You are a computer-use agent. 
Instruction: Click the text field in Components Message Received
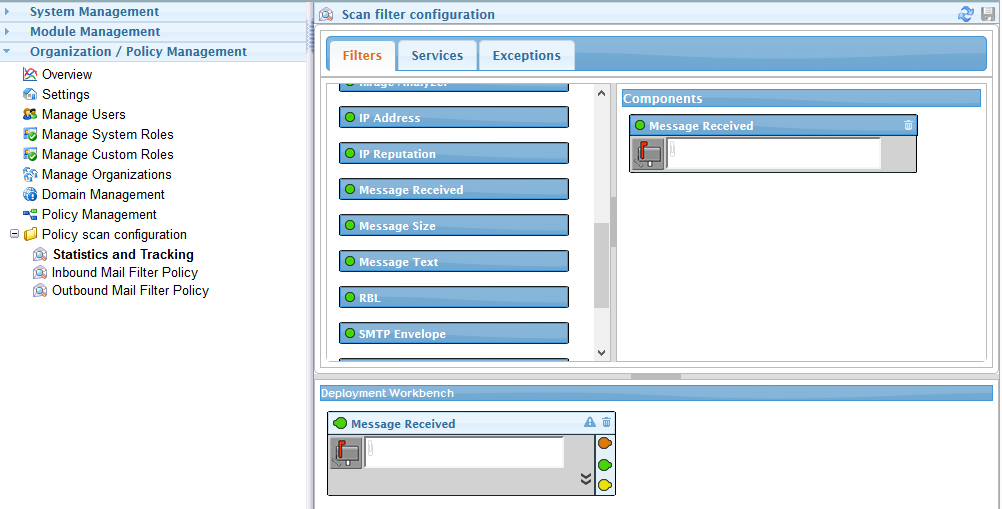pos(774,153)
